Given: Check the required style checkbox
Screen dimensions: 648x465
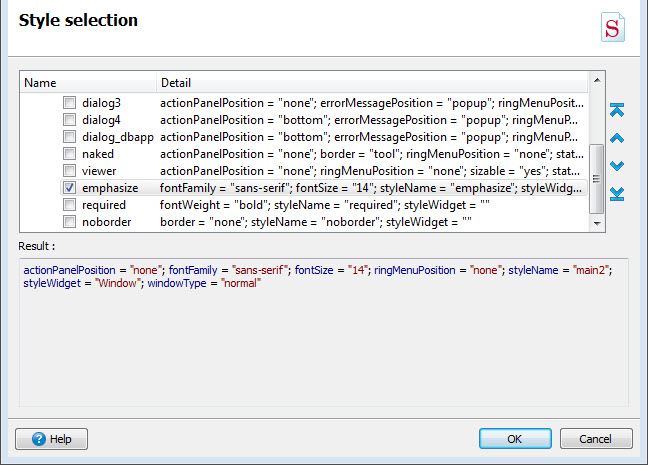Looking at the screenshot, I should [x=70, y=205].
